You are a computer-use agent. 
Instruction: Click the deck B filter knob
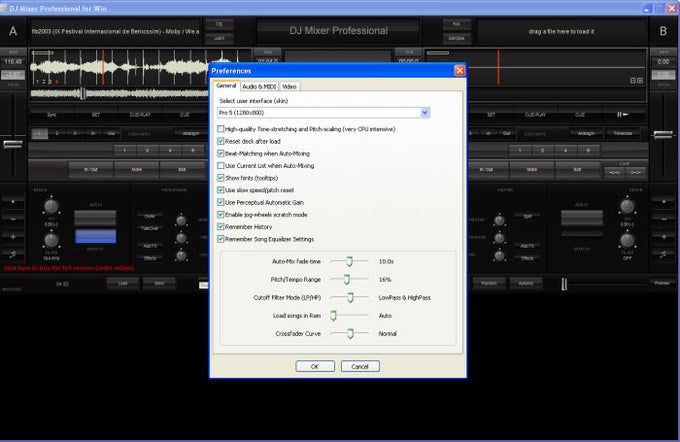click(627, 240)
